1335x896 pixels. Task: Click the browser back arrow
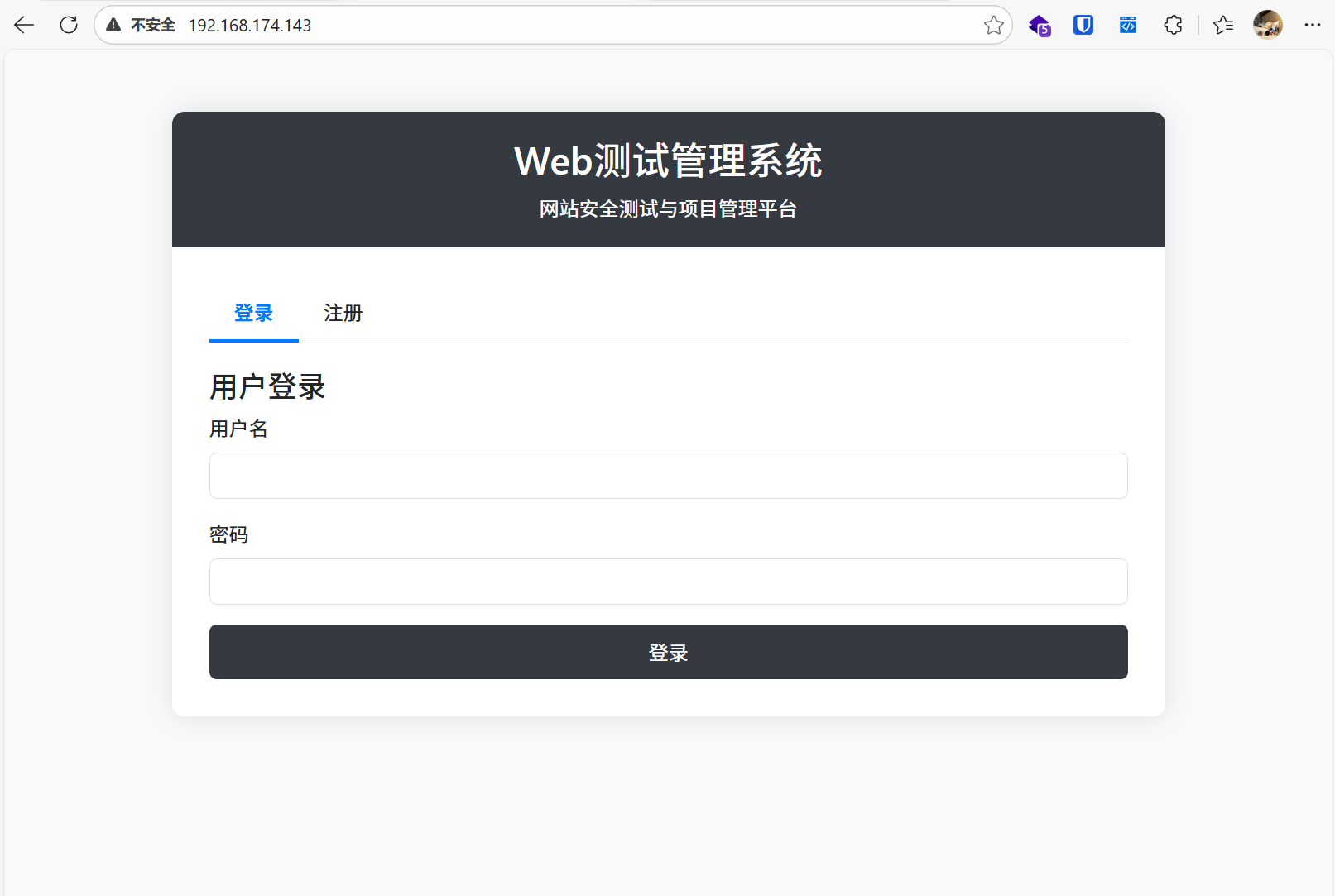[x=23, y=25]
